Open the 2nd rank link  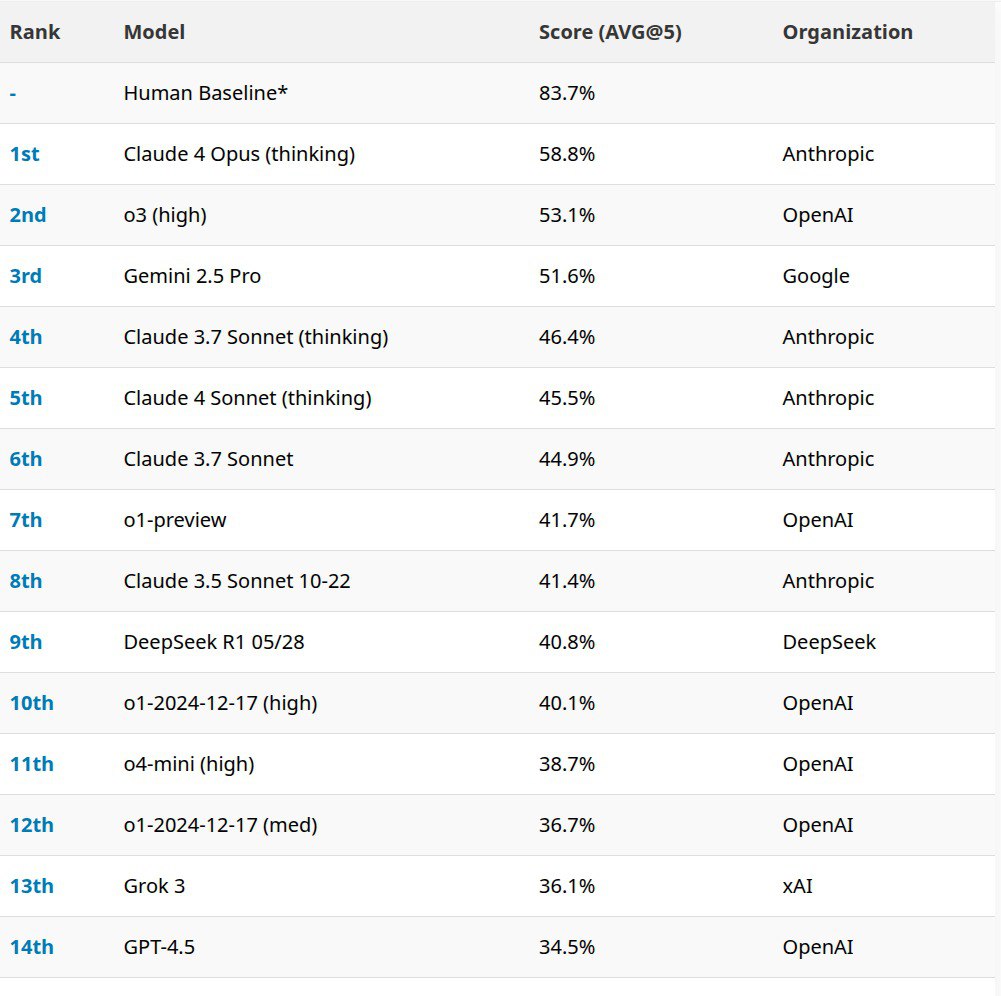pyautogui.click(x=28, y=215)
